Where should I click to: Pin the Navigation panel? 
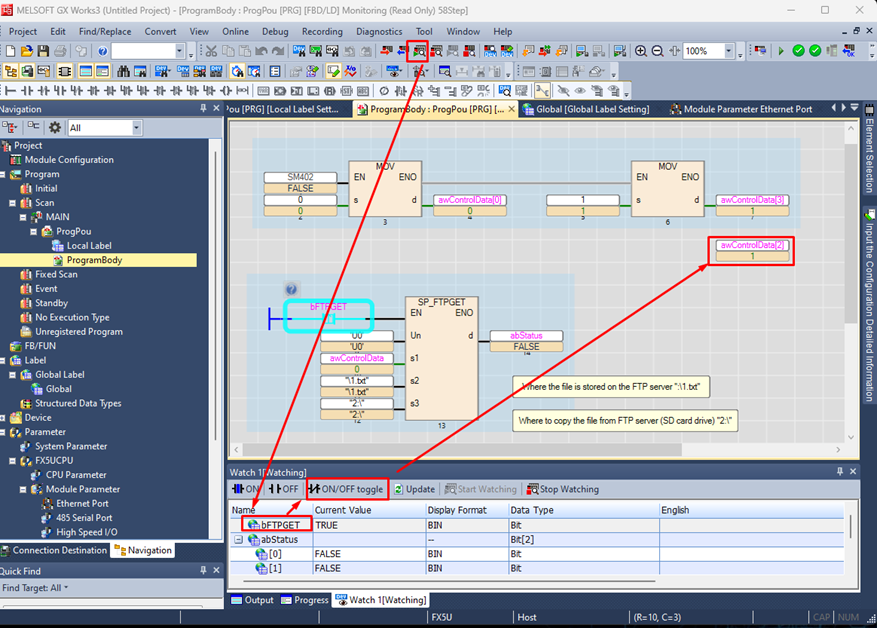[x=204, y=108]
